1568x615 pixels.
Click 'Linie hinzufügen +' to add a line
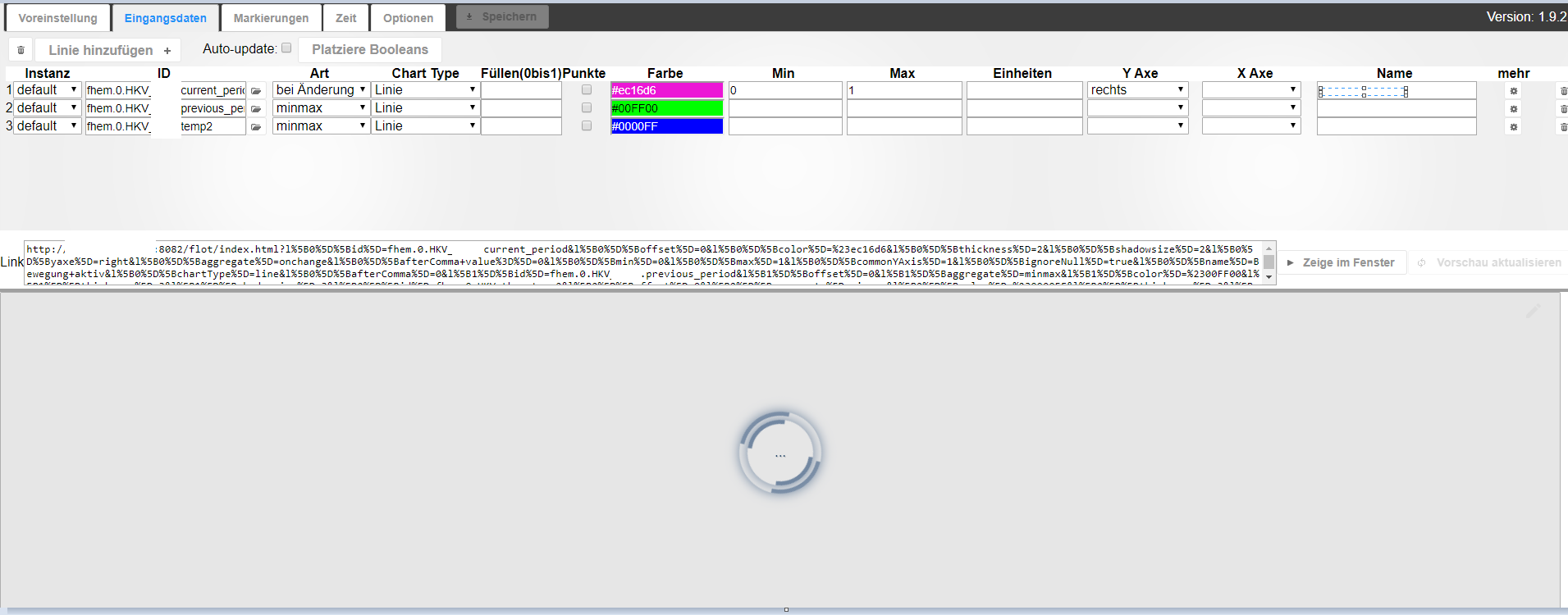click(108, 50)
